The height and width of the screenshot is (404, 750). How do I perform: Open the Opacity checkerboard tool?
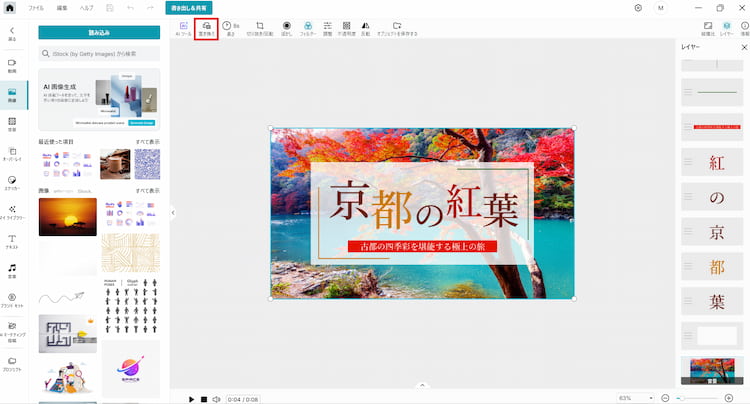347,29
